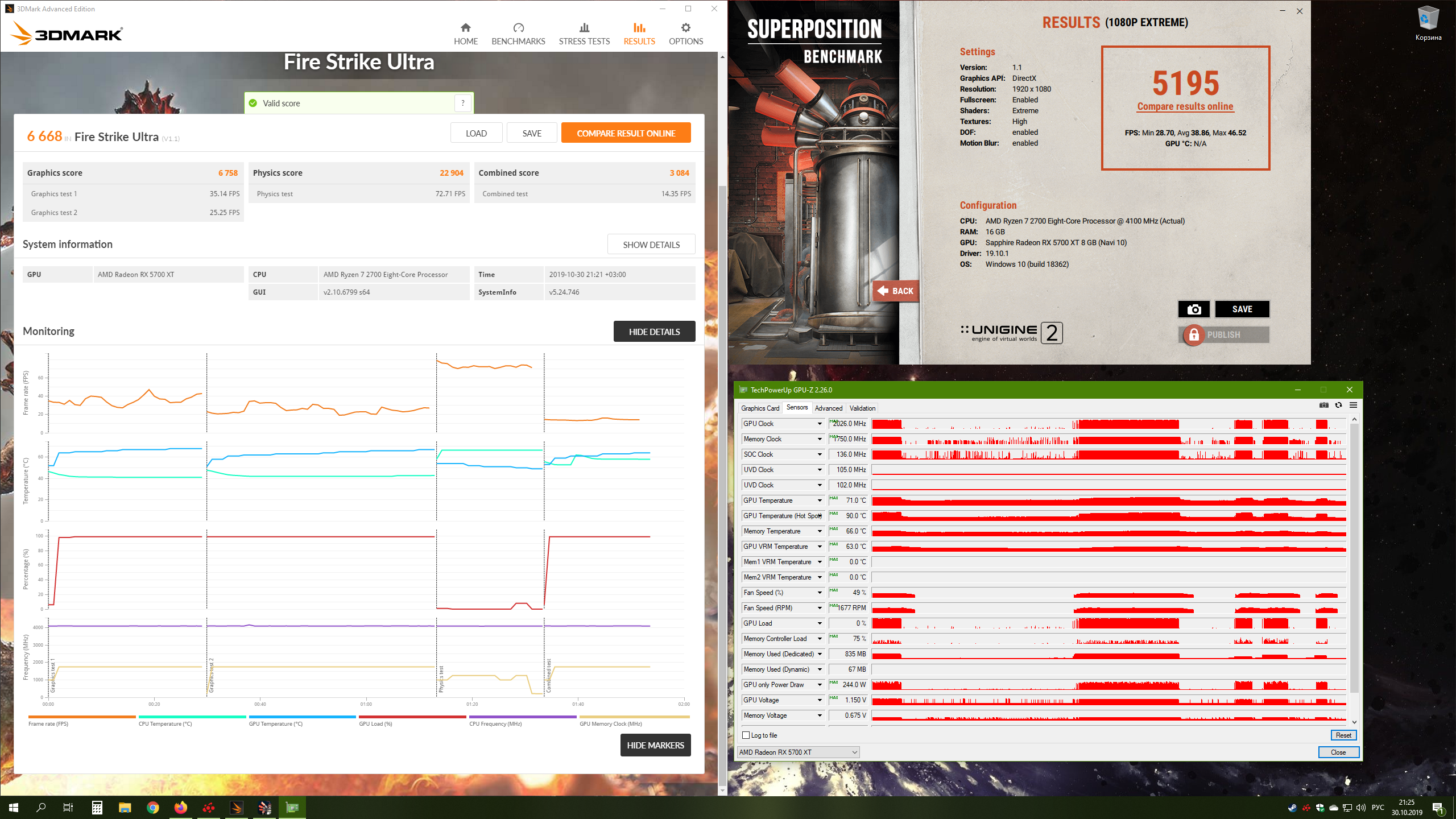Open the AMD Radeon RX 5700 XT device dropdown
This screenshot has height=819, width=1456.
(798, 752)
